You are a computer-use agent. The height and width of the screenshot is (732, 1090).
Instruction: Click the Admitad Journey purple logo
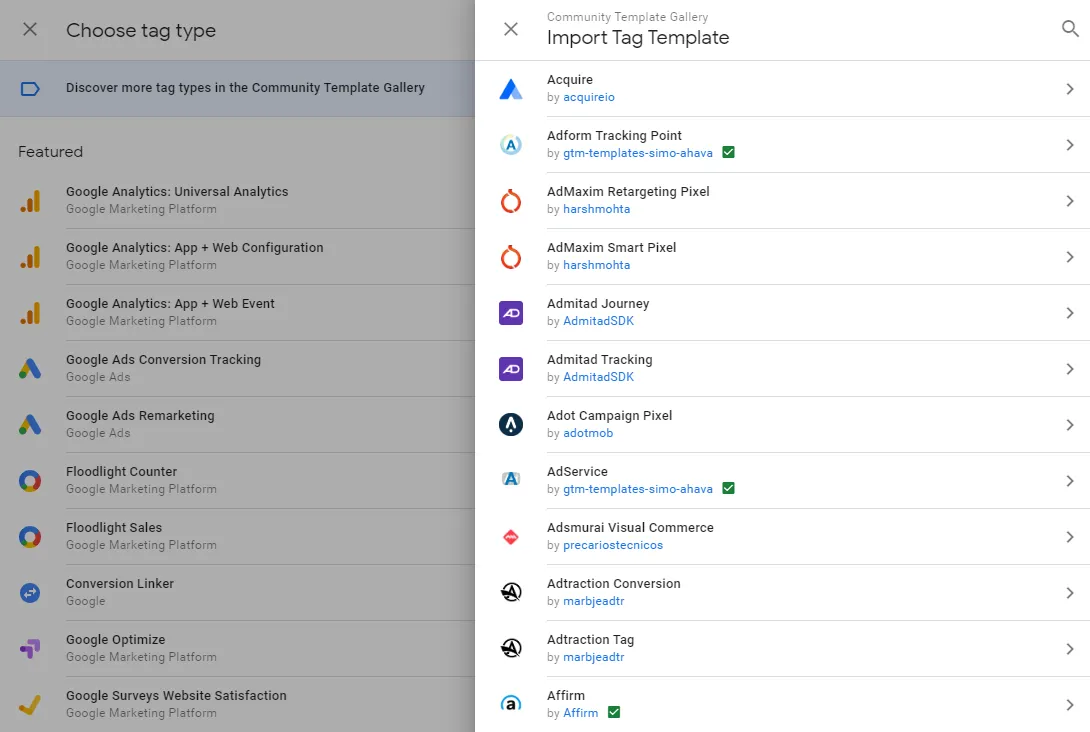[x=511, y=313]
